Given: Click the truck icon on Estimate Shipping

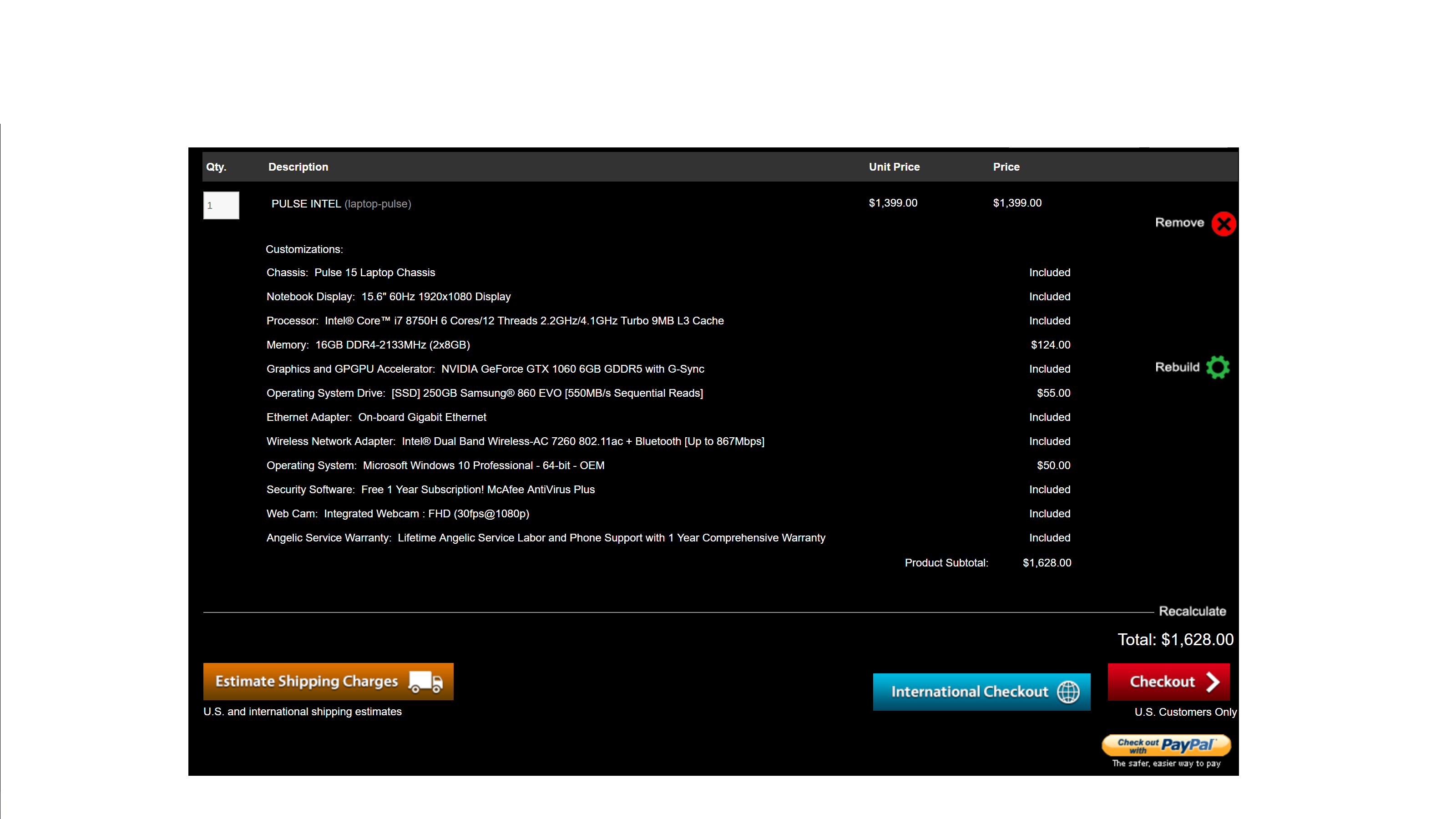Looking at the screenshot, I should (425, 682).
